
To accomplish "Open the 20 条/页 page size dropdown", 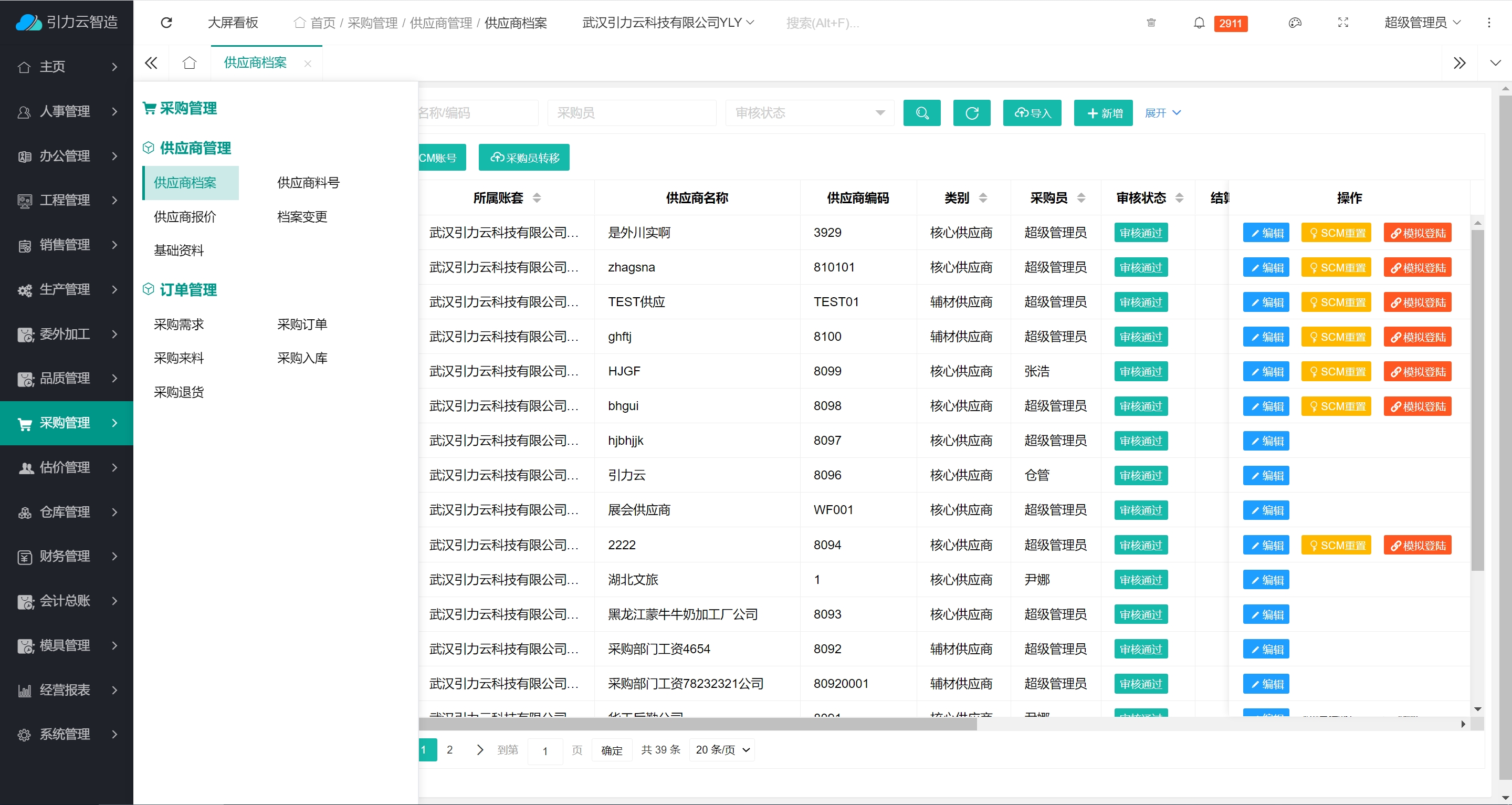I will [x=722, y=750].
